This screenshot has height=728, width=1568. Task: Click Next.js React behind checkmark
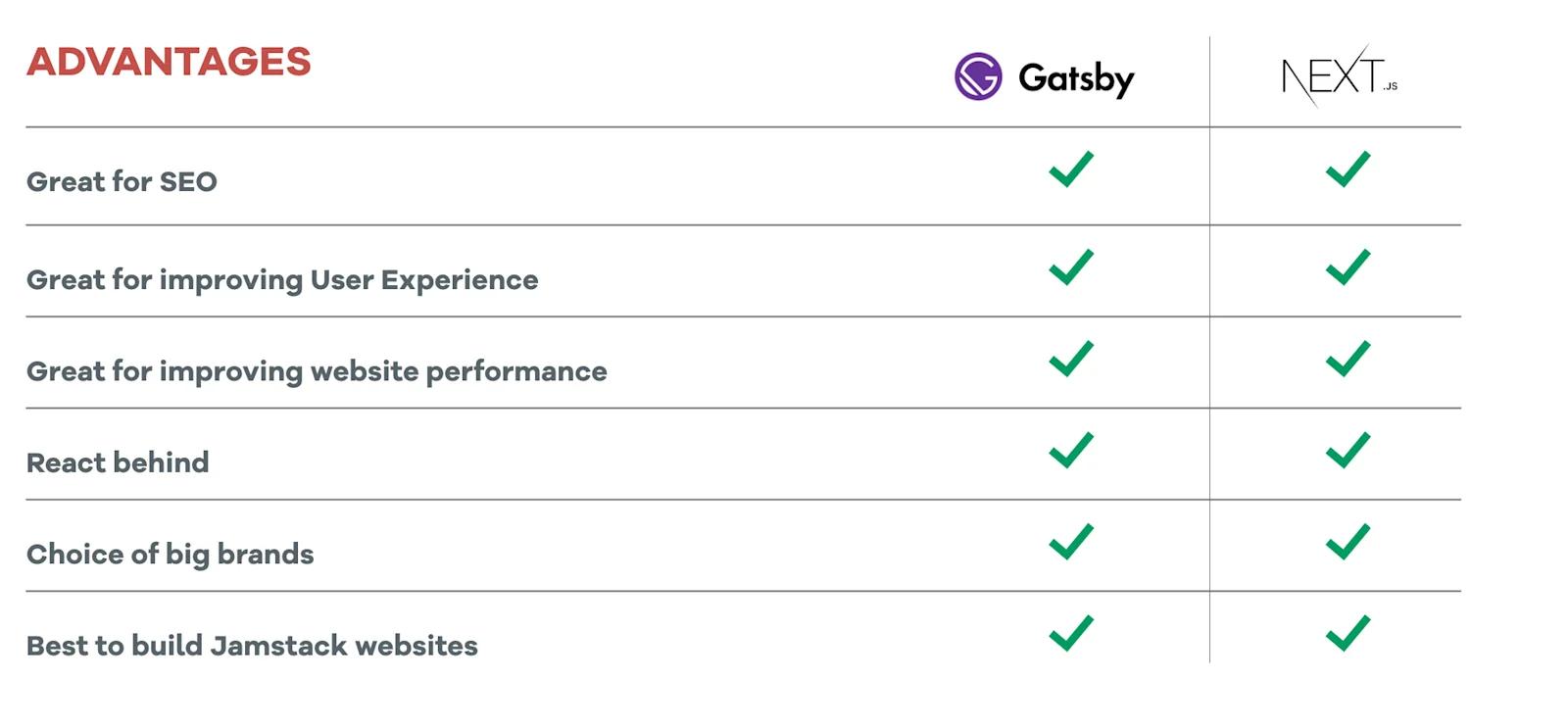point(1347,451)
